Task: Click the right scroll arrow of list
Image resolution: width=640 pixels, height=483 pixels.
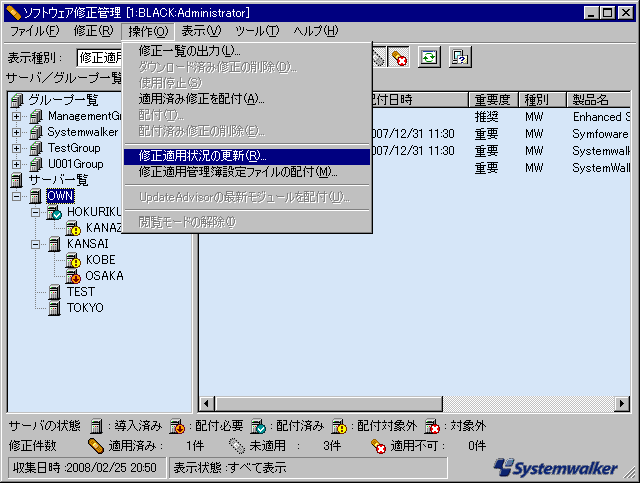Action: [622, 404]
